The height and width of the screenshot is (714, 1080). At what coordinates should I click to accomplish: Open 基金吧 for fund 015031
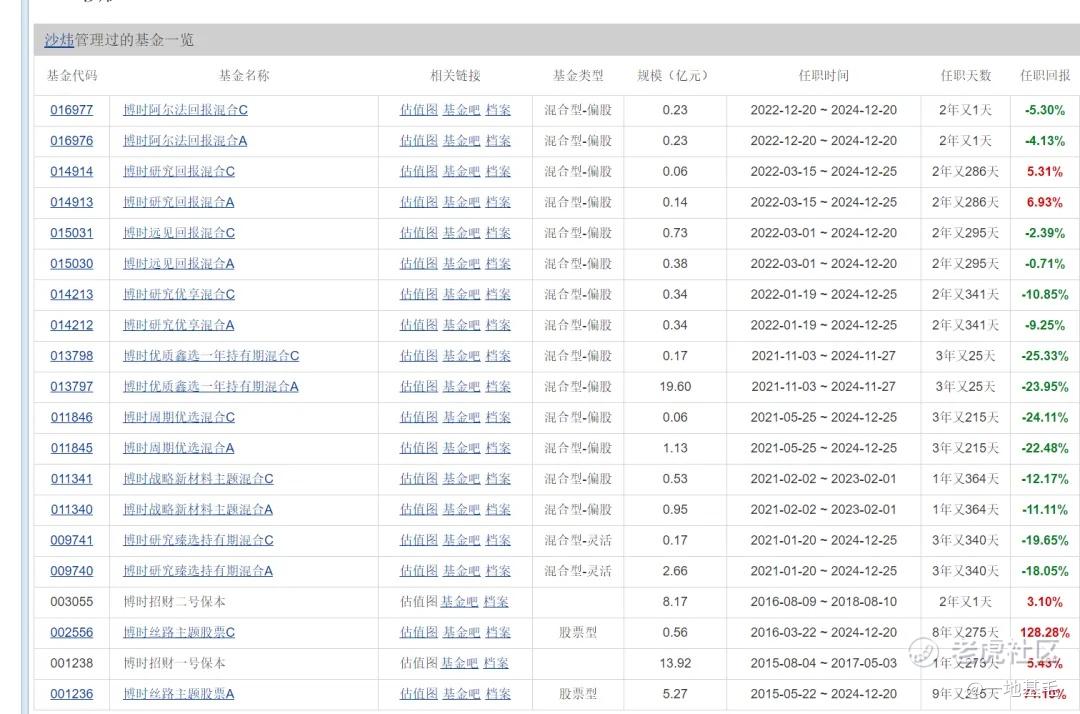coord(461,233)
